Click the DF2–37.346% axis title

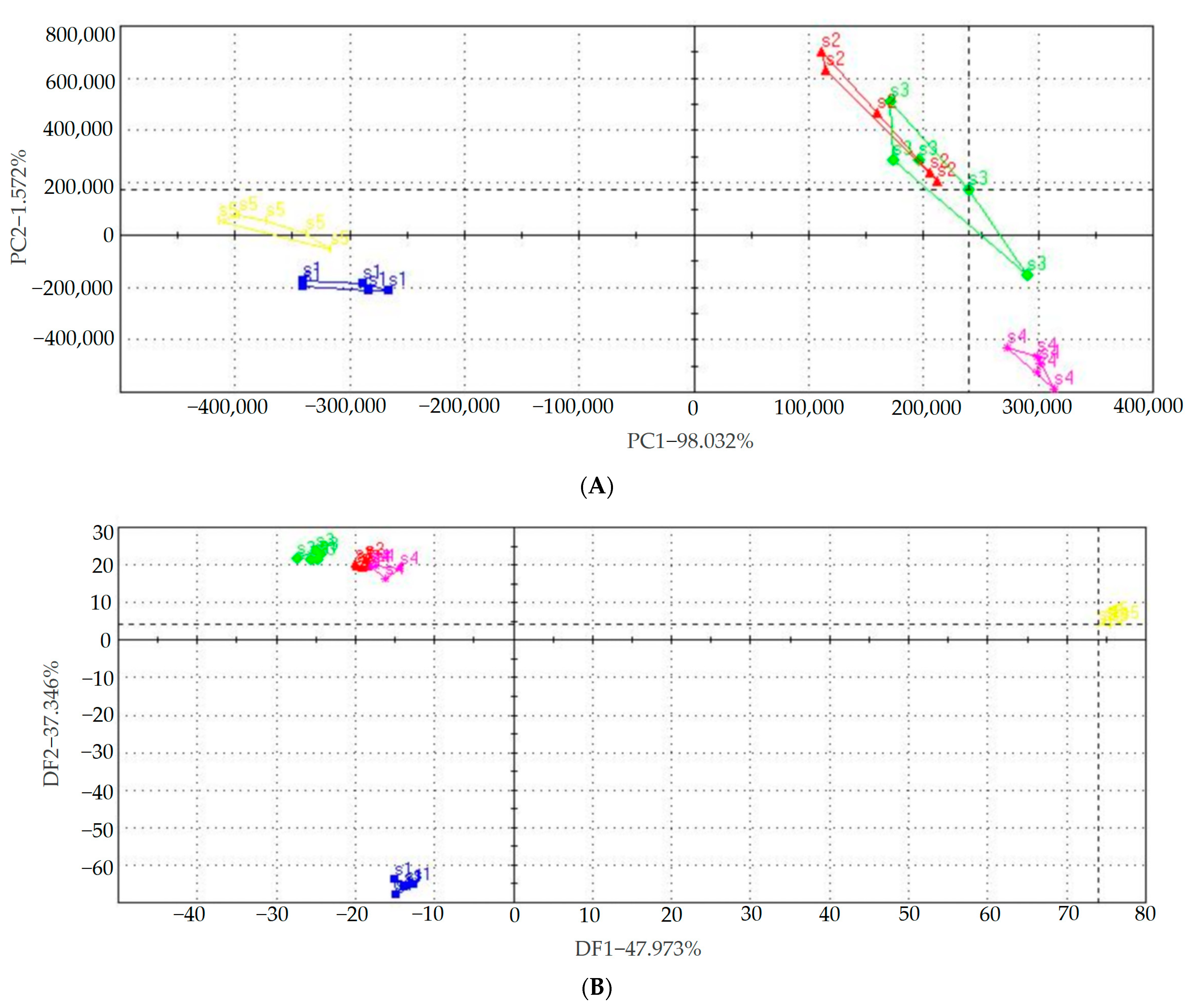[x=52, y=723]
